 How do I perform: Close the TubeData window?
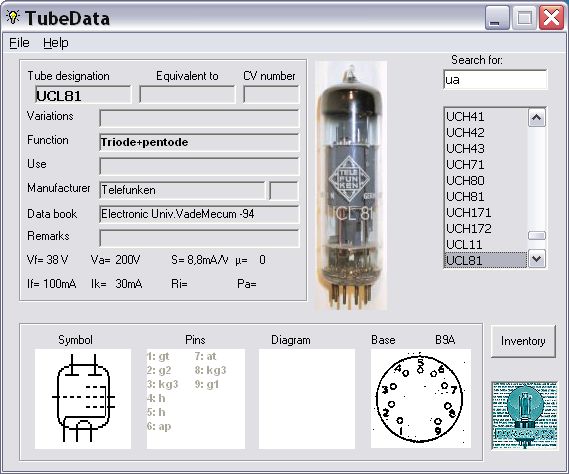point(551,18)
